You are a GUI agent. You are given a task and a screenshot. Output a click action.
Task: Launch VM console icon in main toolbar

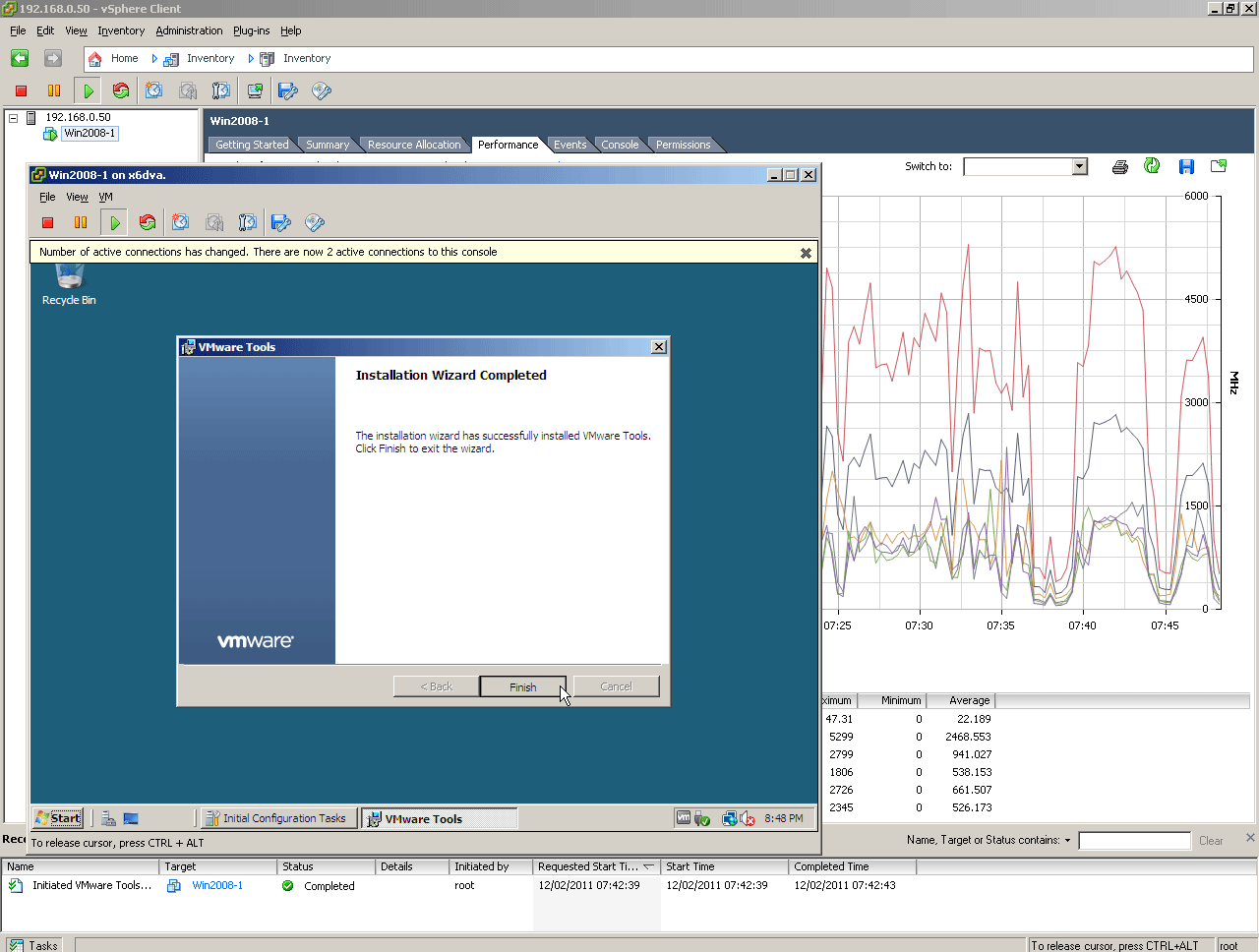255,90
